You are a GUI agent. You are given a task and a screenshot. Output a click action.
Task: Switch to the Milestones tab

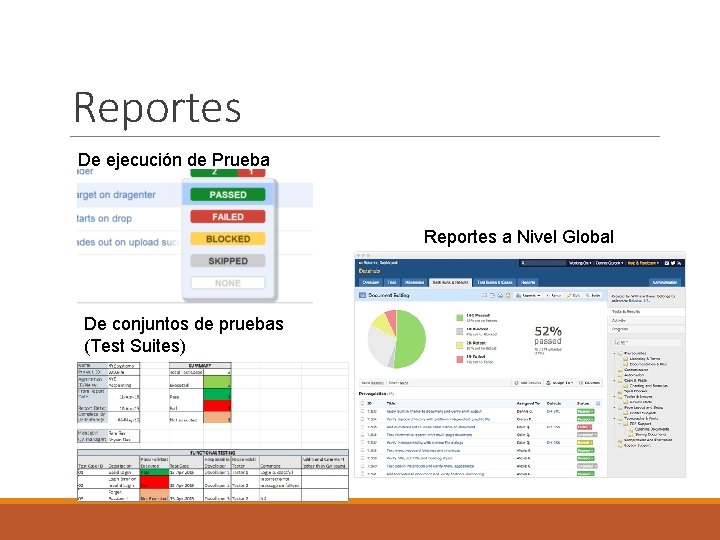click(415, 282)
